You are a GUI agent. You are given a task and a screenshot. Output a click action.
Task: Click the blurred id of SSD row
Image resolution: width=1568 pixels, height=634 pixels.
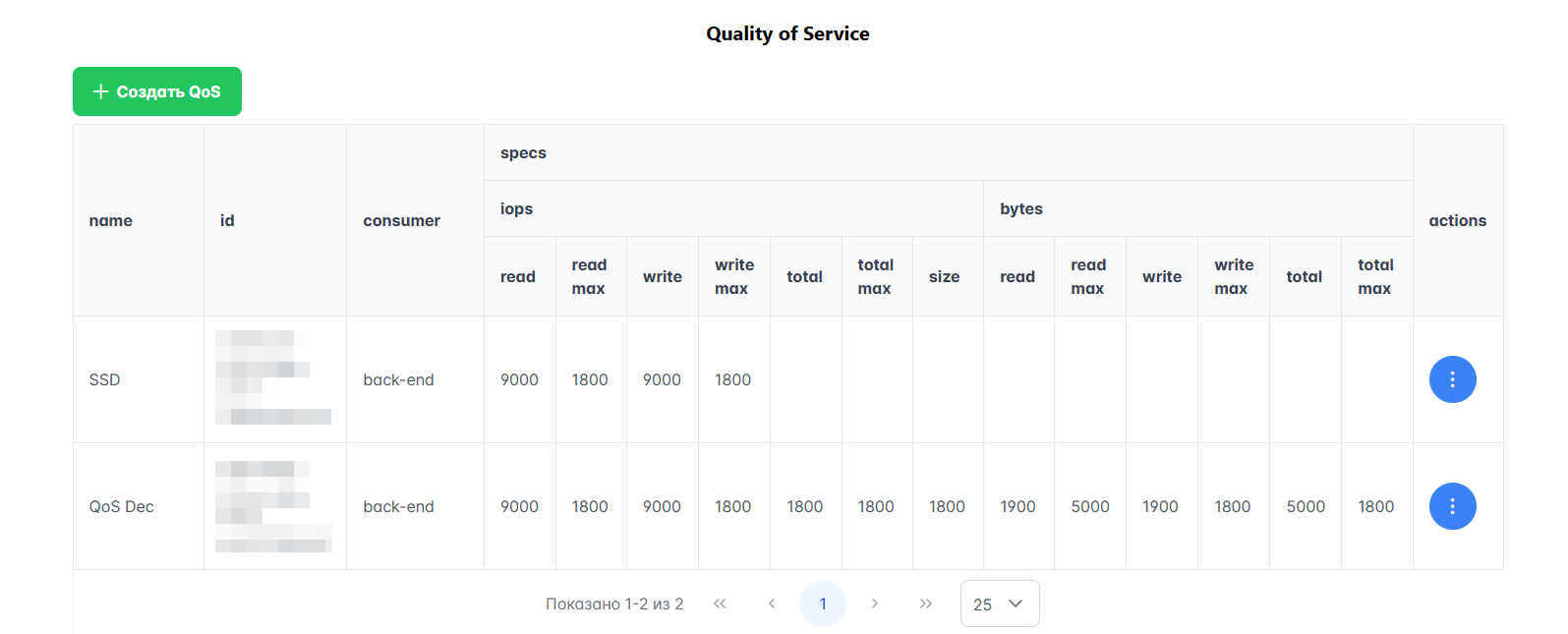273,378
